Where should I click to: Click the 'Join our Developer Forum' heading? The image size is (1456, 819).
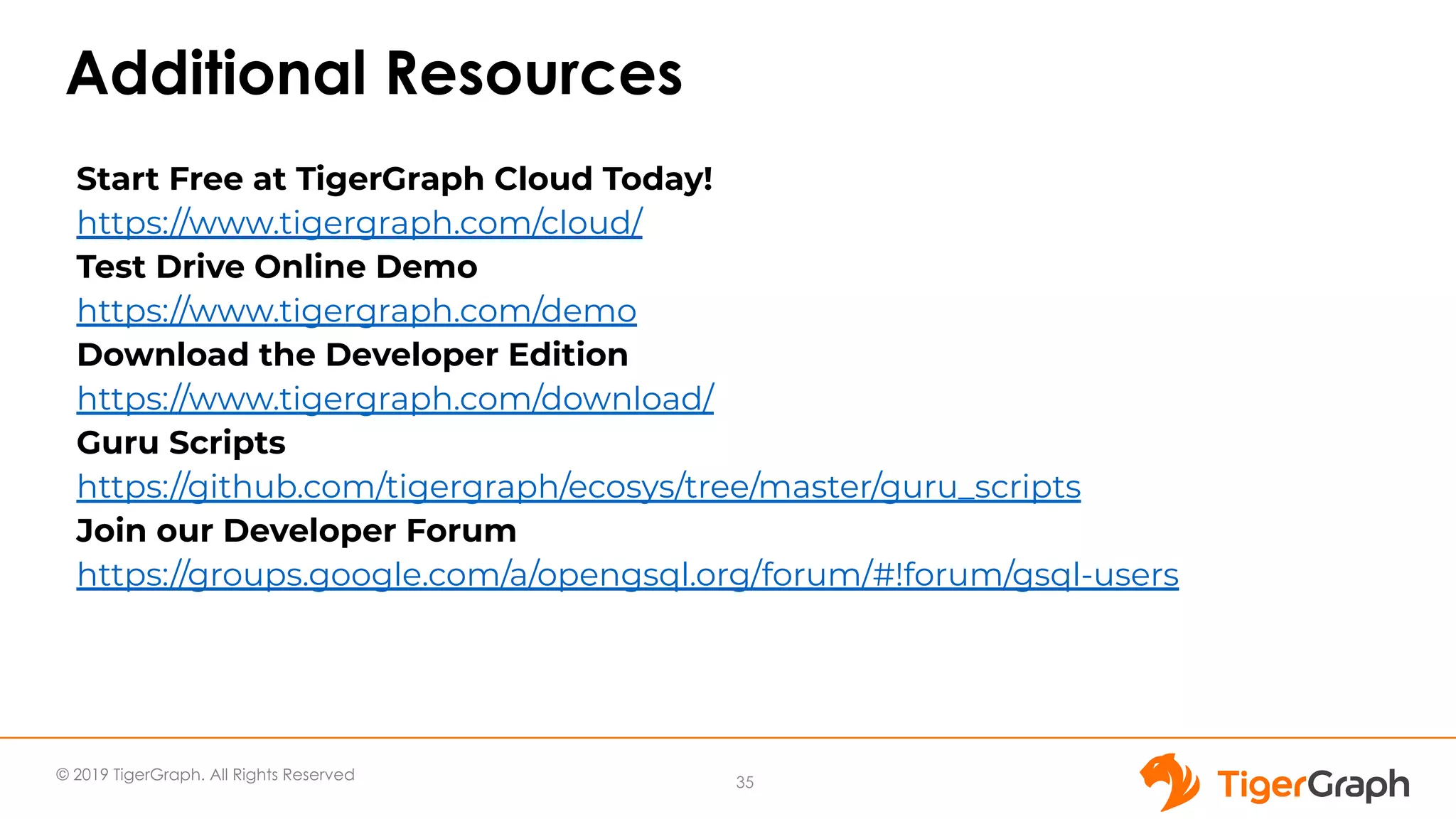tap(296, 531)
